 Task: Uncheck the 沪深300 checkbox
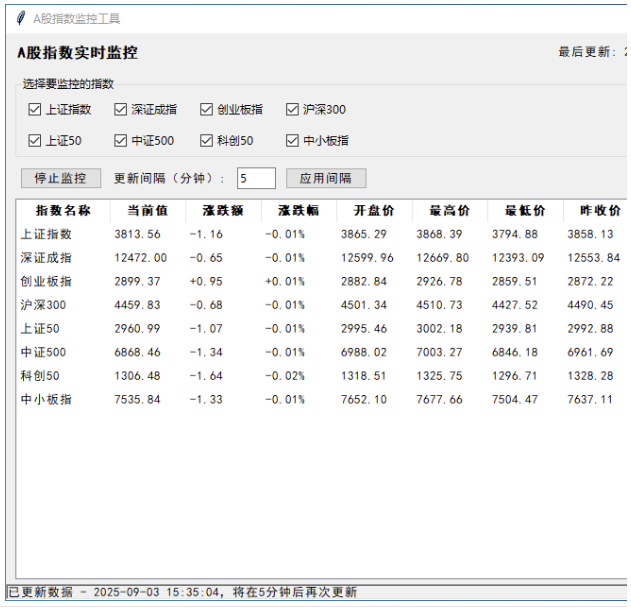(293, 110)
